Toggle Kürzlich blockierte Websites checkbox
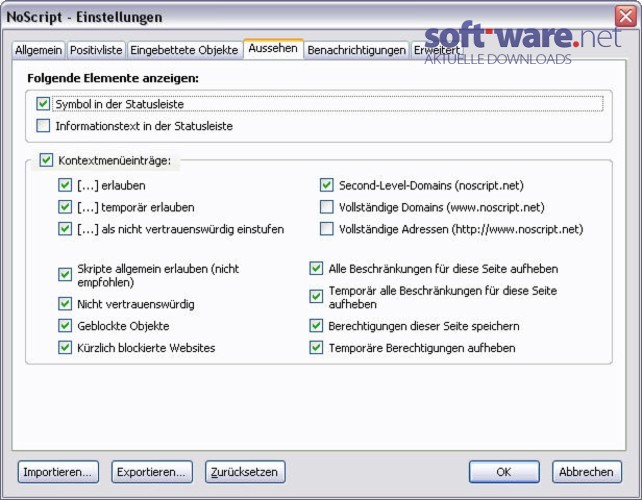This screenshot has width=642, height=500. click(65, 347)
